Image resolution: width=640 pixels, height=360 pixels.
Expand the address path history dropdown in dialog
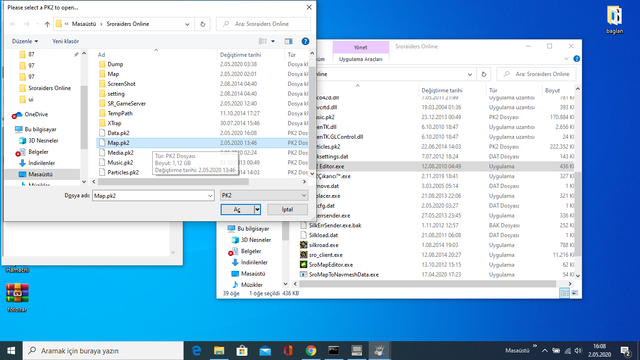point(187,24)
